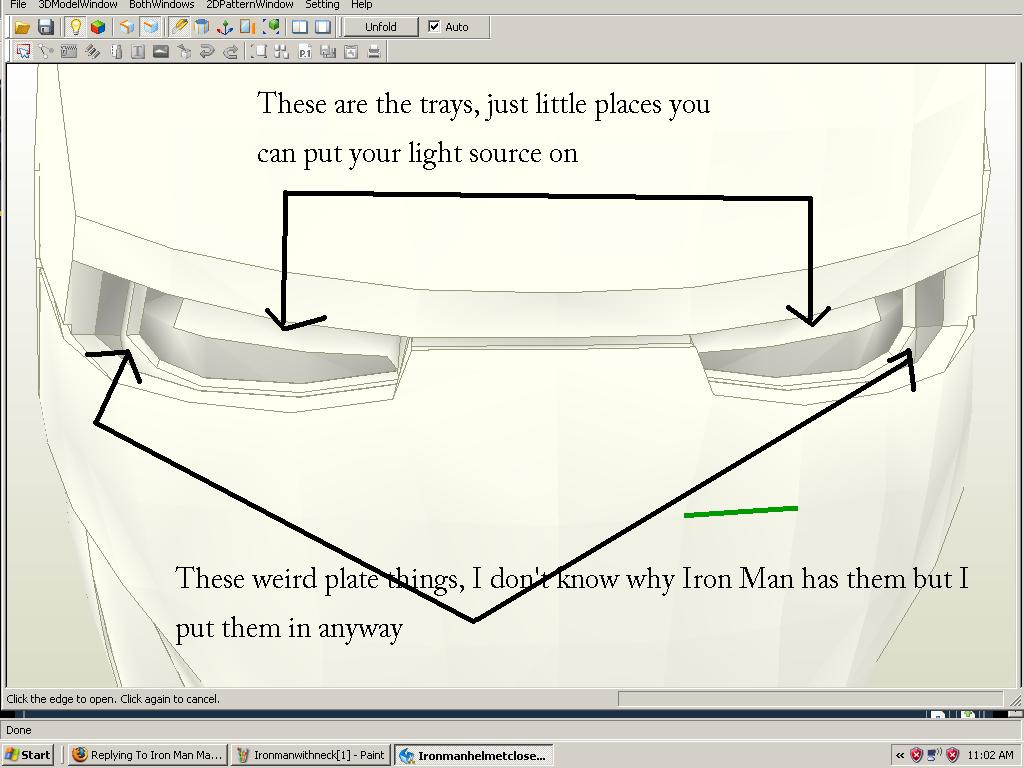This screenshot has width=1024, height=768.
Task: Open the Setting menu
Action: [x=323, y=5]
